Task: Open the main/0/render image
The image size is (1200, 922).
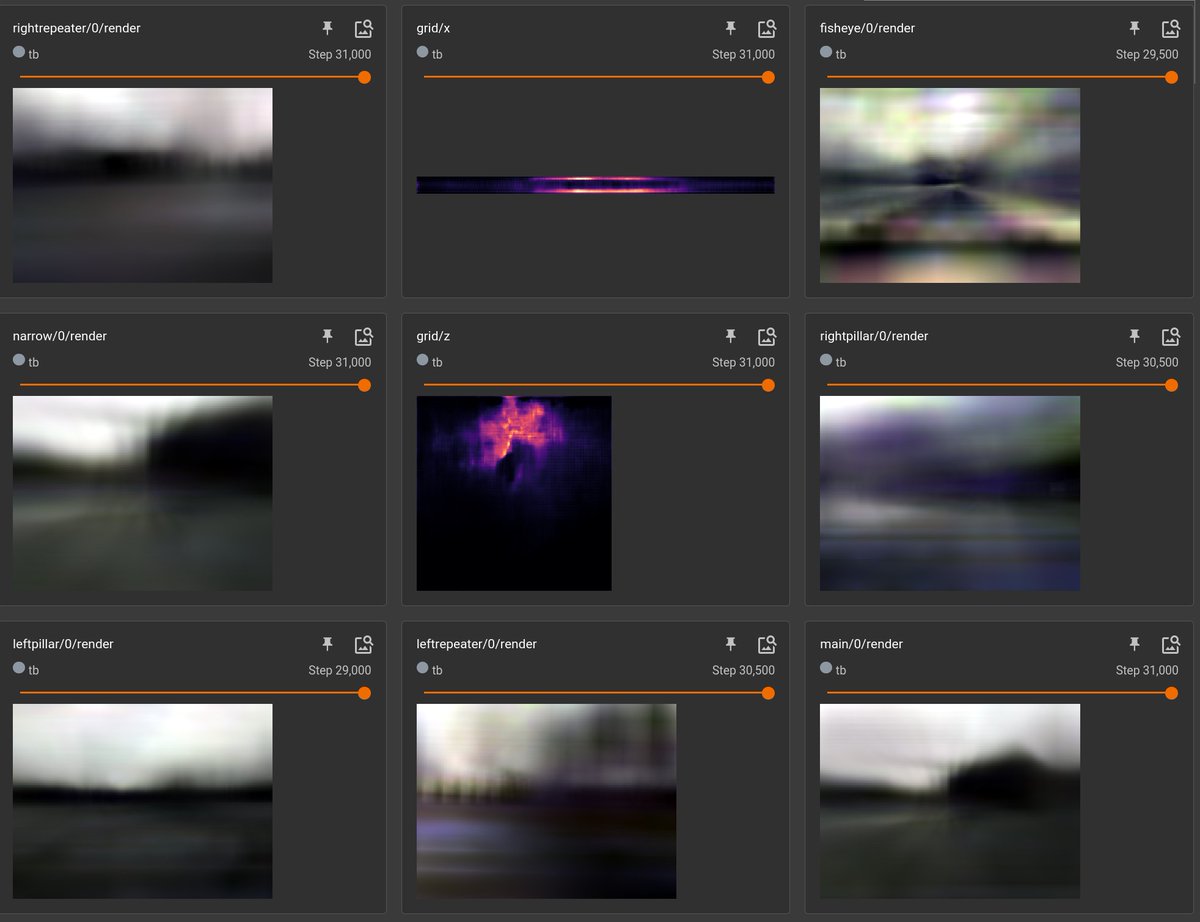Action: click(950, 801)
